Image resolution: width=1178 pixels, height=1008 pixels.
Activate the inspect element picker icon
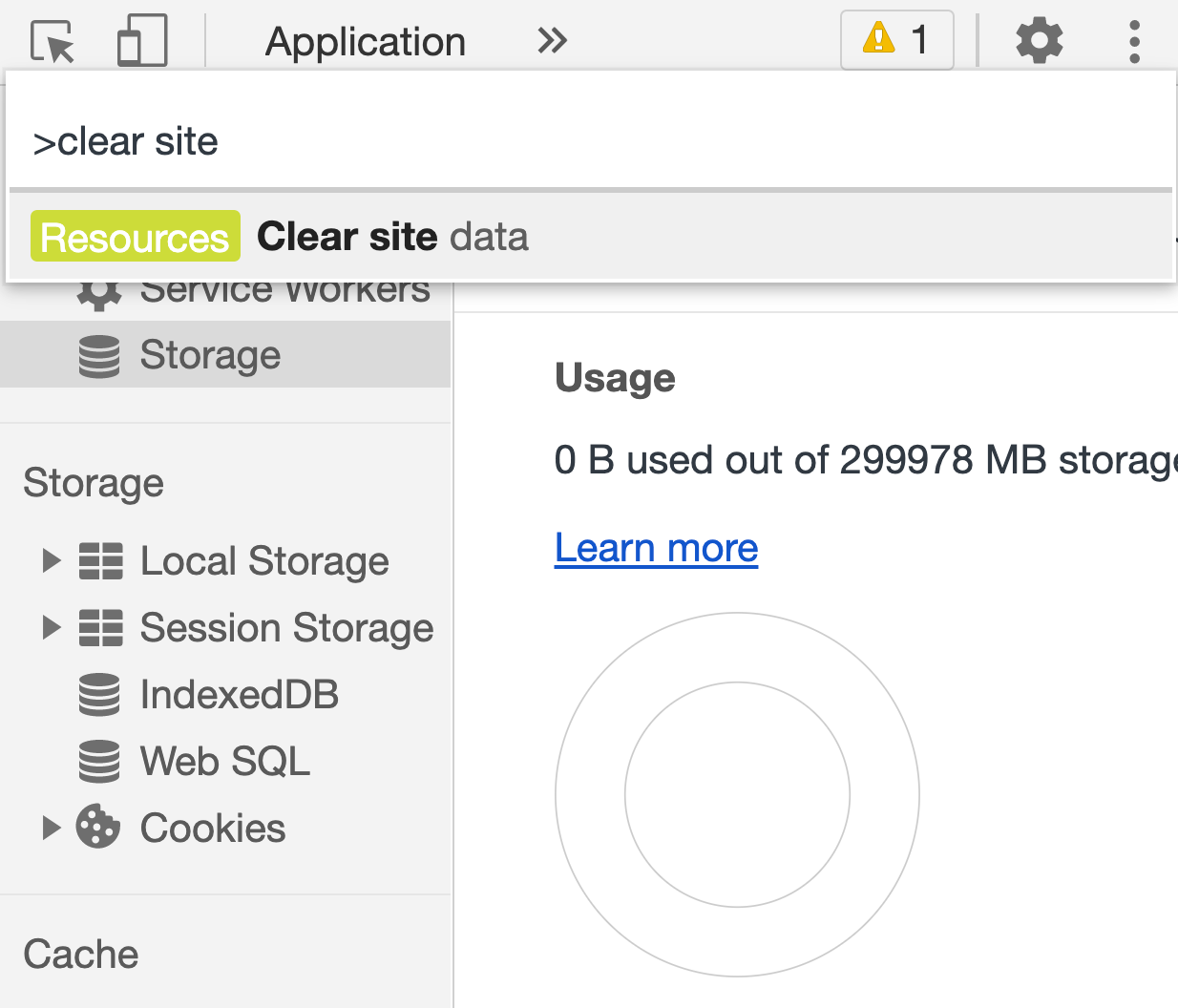[53, 41]
